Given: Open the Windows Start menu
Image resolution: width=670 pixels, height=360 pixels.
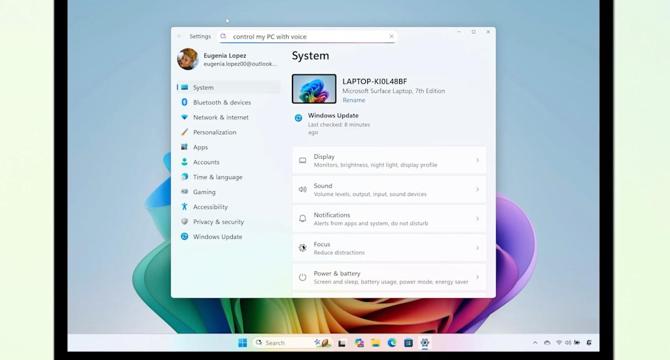Looking at the screenshot, I should (243, 343).
